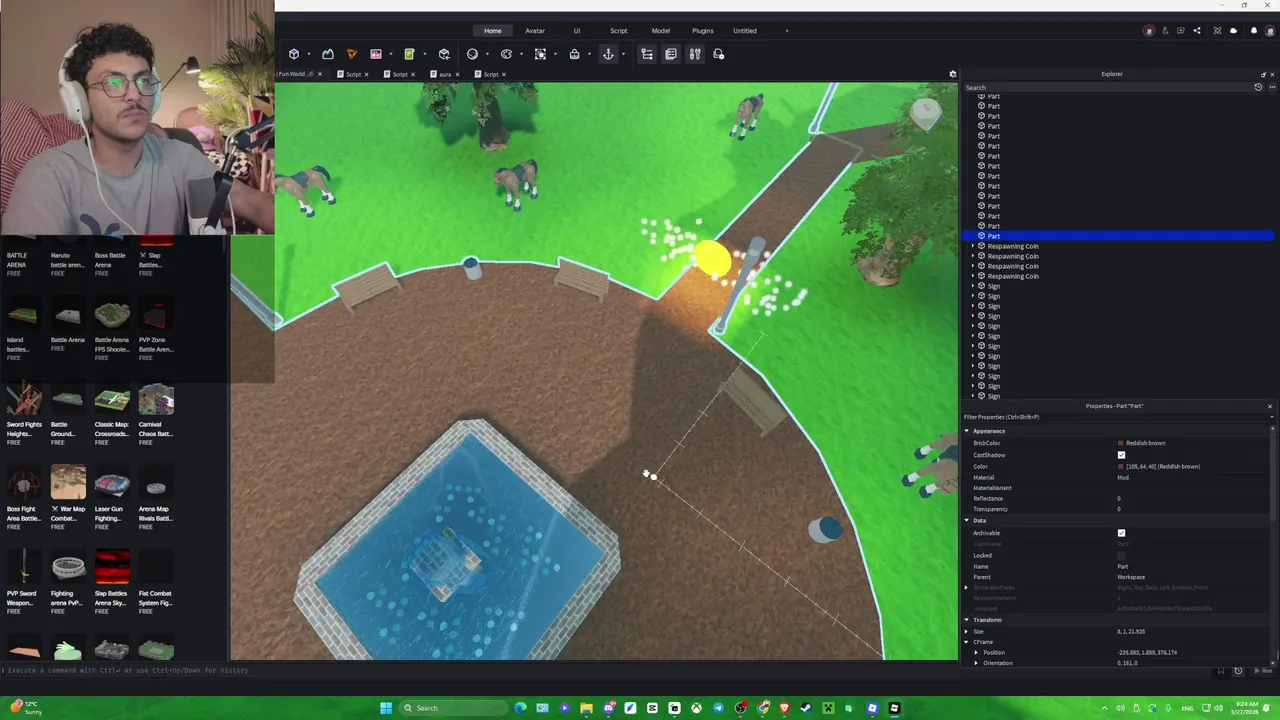
Task: Collapse the Data properties section
Action: (967, 520)
